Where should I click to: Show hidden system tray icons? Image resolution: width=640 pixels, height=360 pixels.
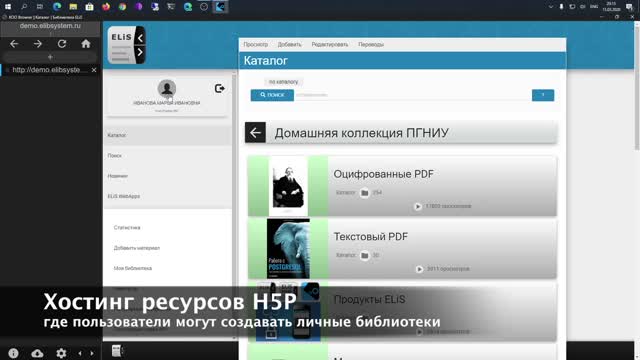[551, 7]
